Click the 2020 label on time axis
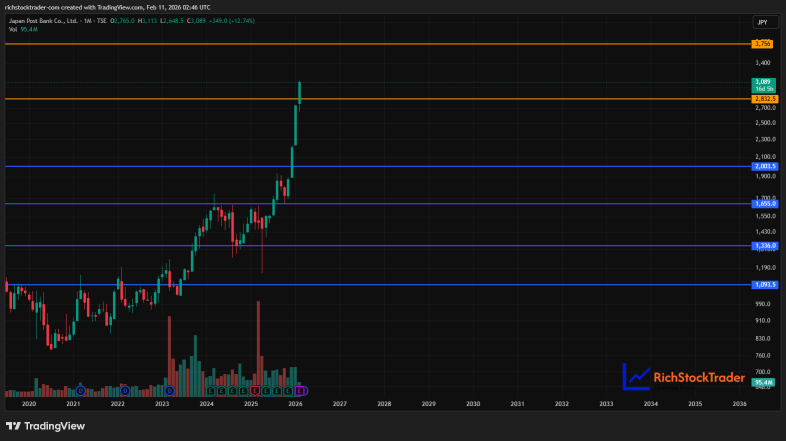Viewport: 786px width, 441px height. [29, 403]
